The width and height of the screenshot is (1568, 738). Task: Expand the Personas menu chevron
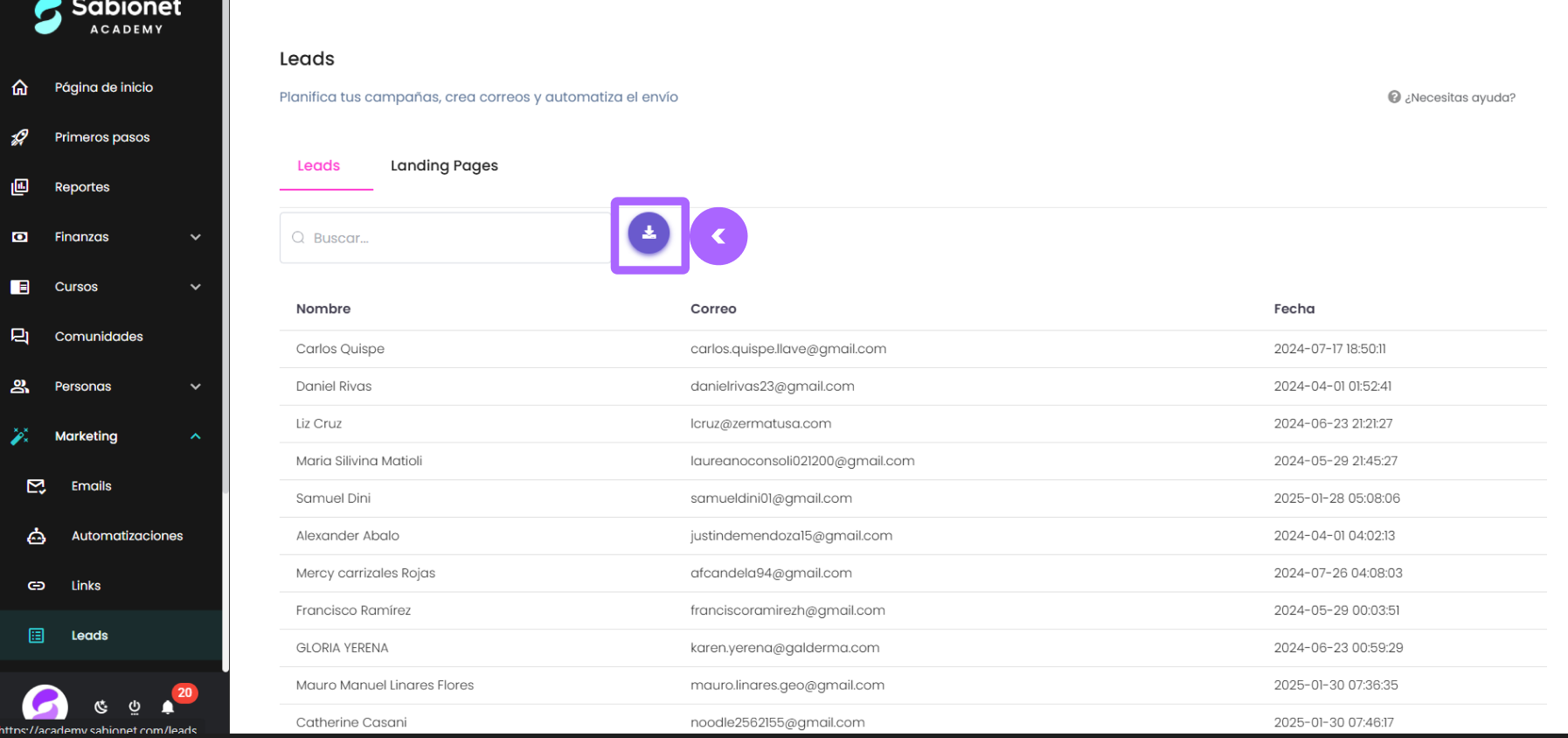tap(196, 386)
